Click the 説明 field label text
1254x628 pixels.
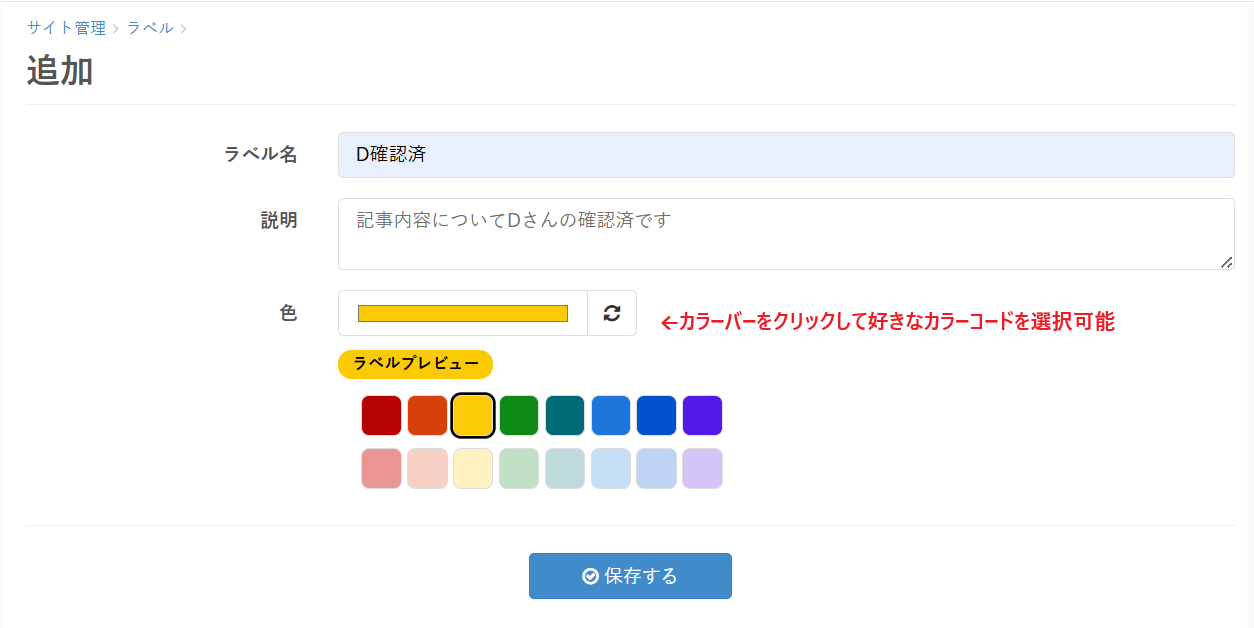(x=279, y=221)
